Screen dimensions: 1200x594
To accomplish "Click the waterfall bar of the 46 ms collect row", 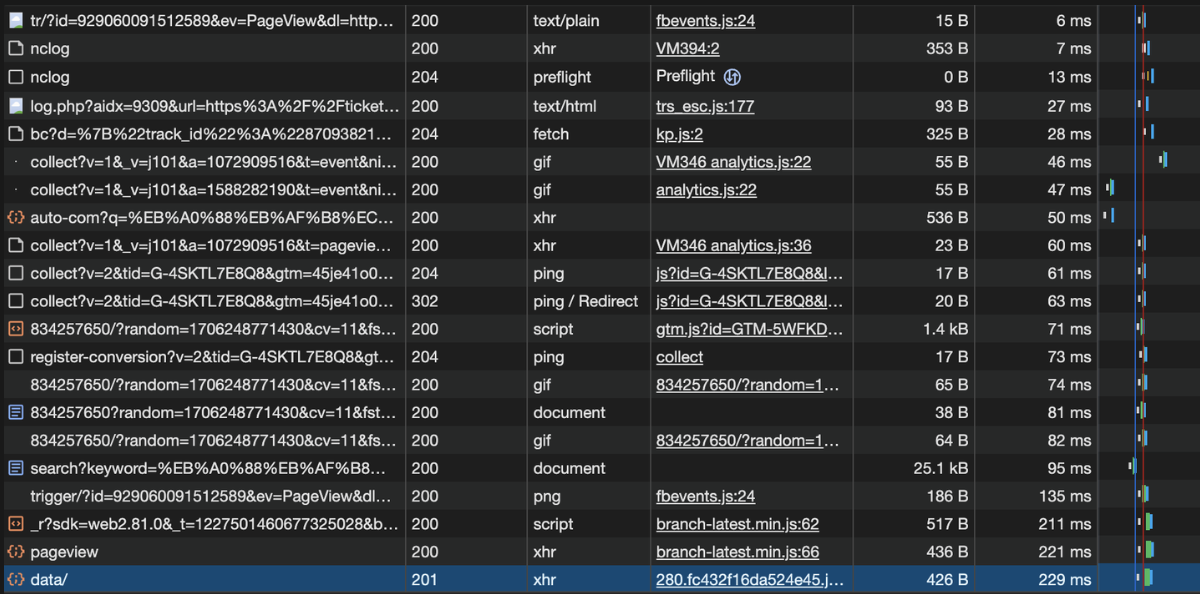I will point(1163,160).
